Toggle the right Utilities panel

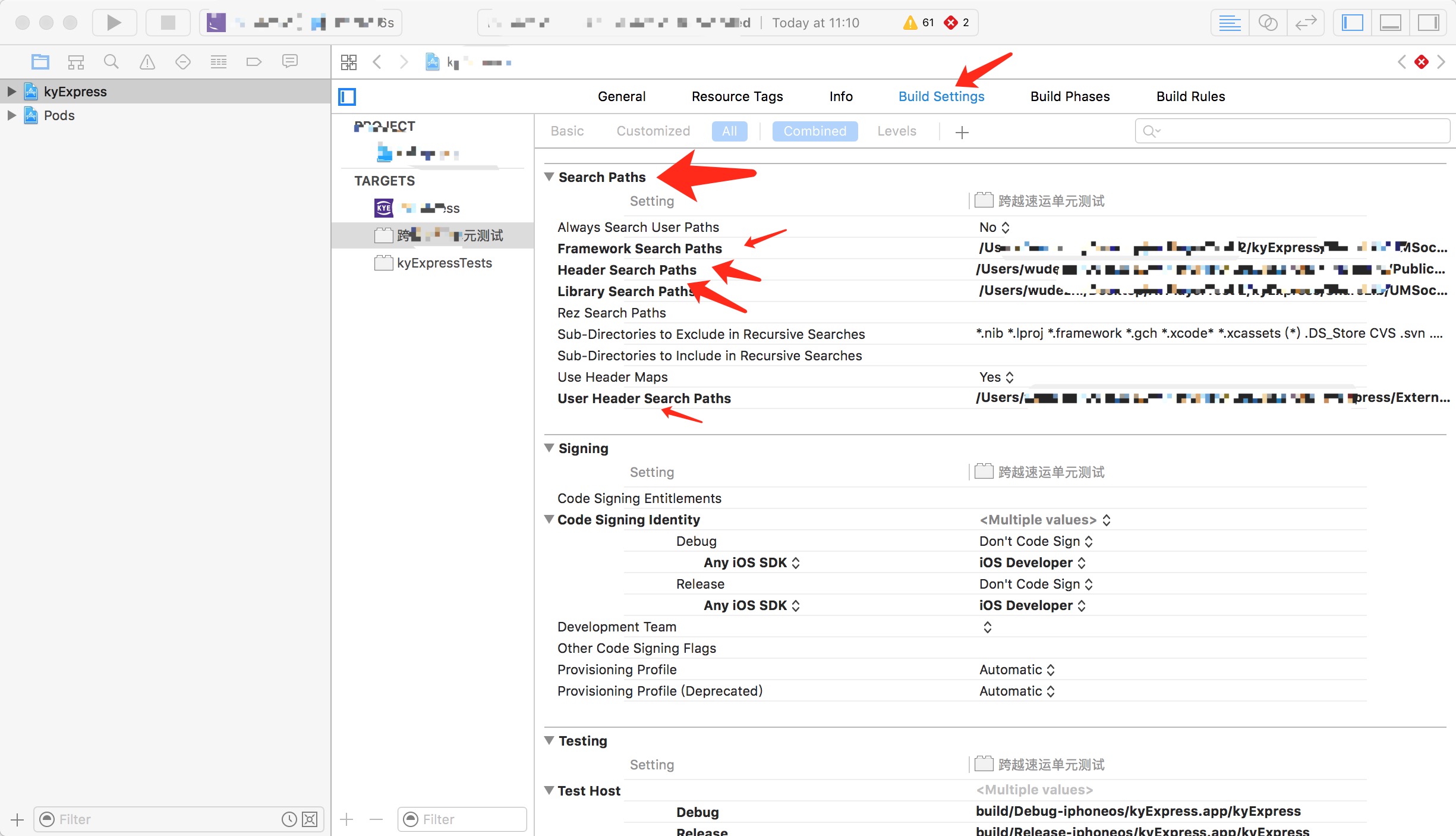click(x=1429, y=23)
